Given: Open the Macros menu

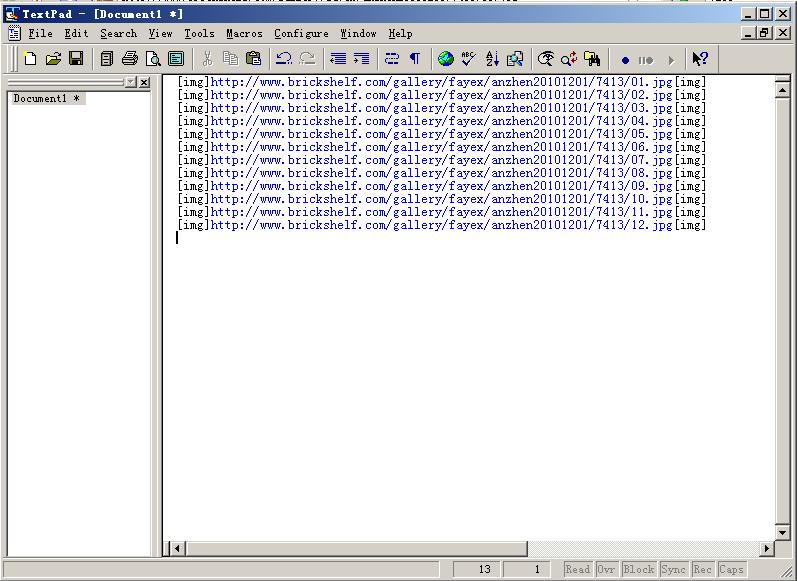Looking at the screenshot, I should (244, 34).
